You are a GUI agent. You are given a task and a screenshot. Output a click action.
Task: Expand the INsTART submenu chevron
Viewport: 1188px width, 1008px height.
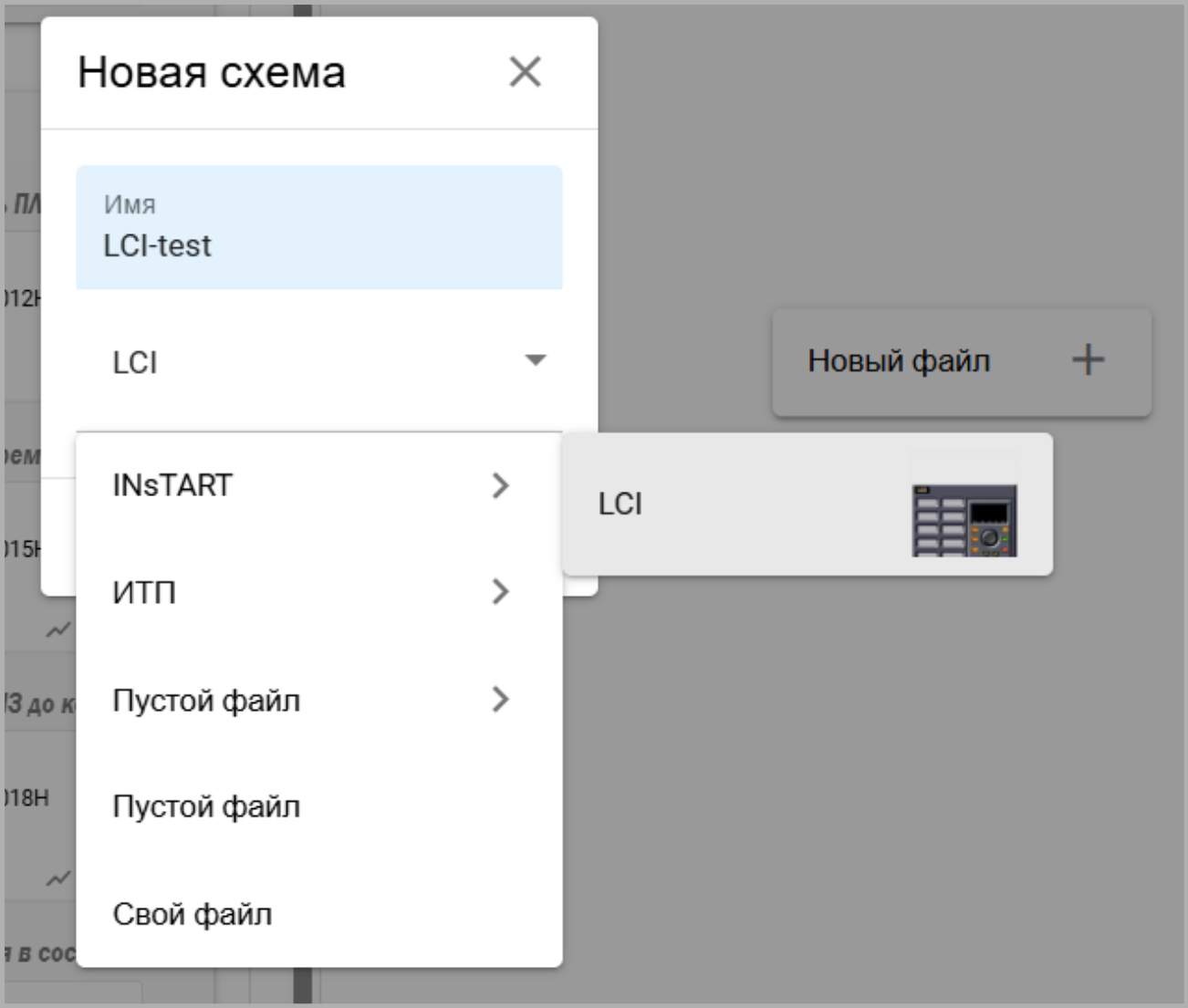(x=500, y=485)
